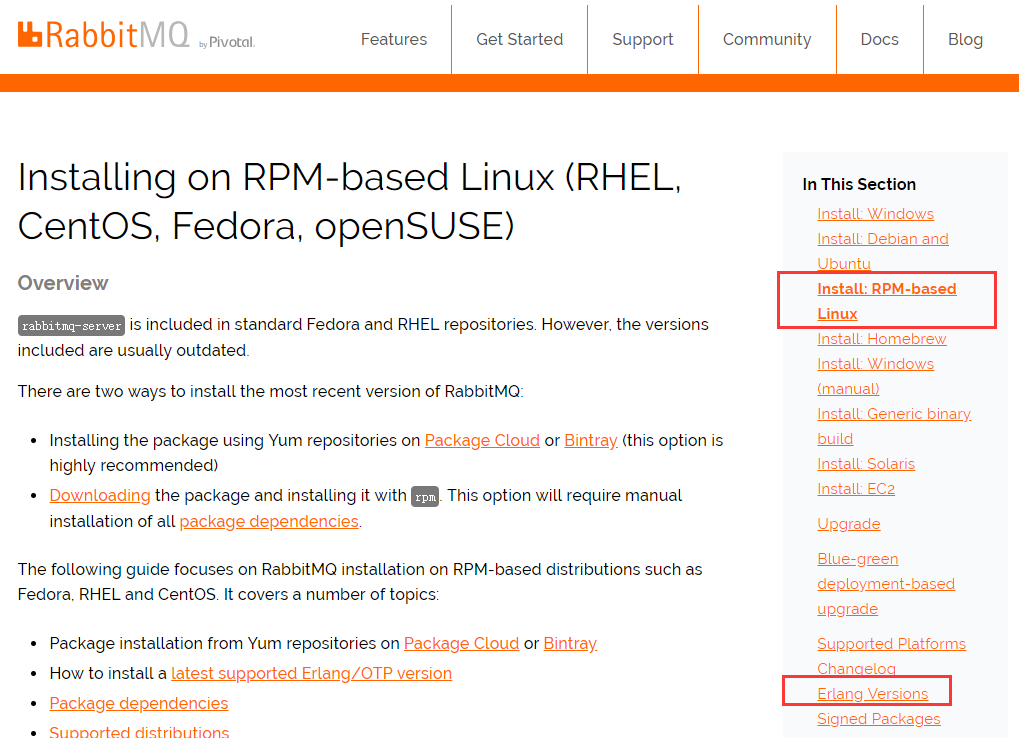1019x738 pixels.
Task: Open the package dependencies inline link
Action: [x=269, y=522]
